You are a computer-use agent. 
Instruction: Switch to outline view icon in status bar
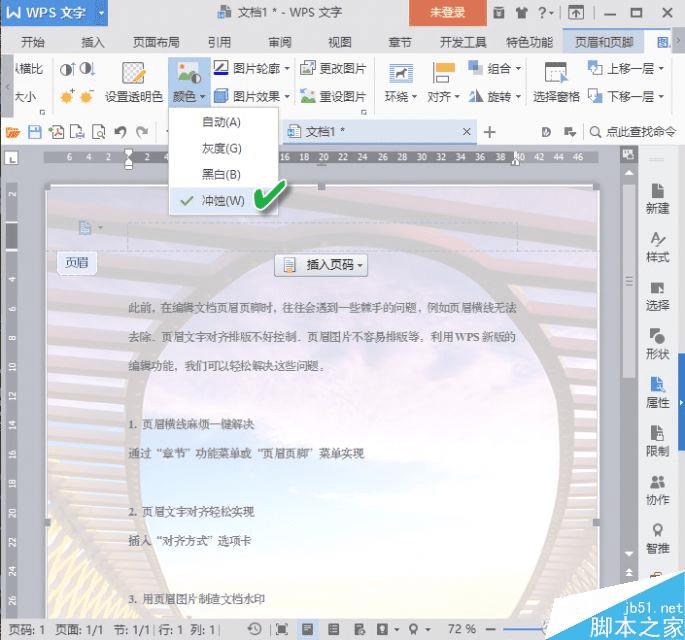tap(333, 629)
